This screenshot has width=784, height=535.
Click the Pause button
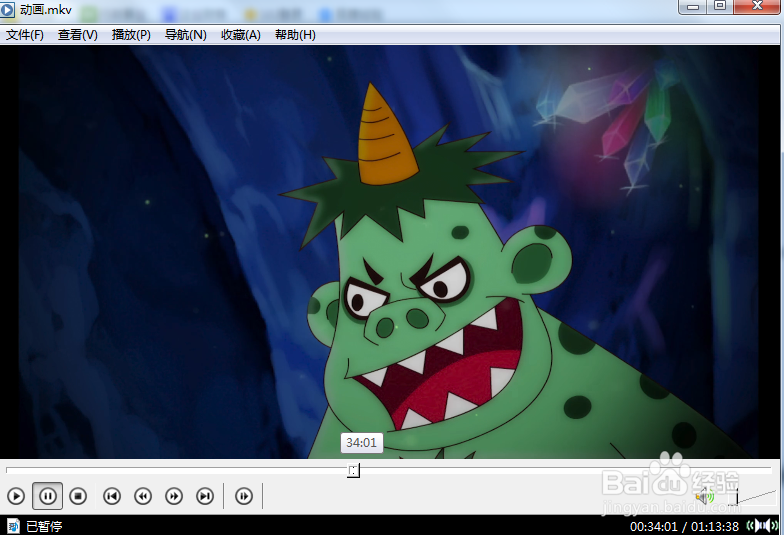pyautogui.click(x=48, y=496)
